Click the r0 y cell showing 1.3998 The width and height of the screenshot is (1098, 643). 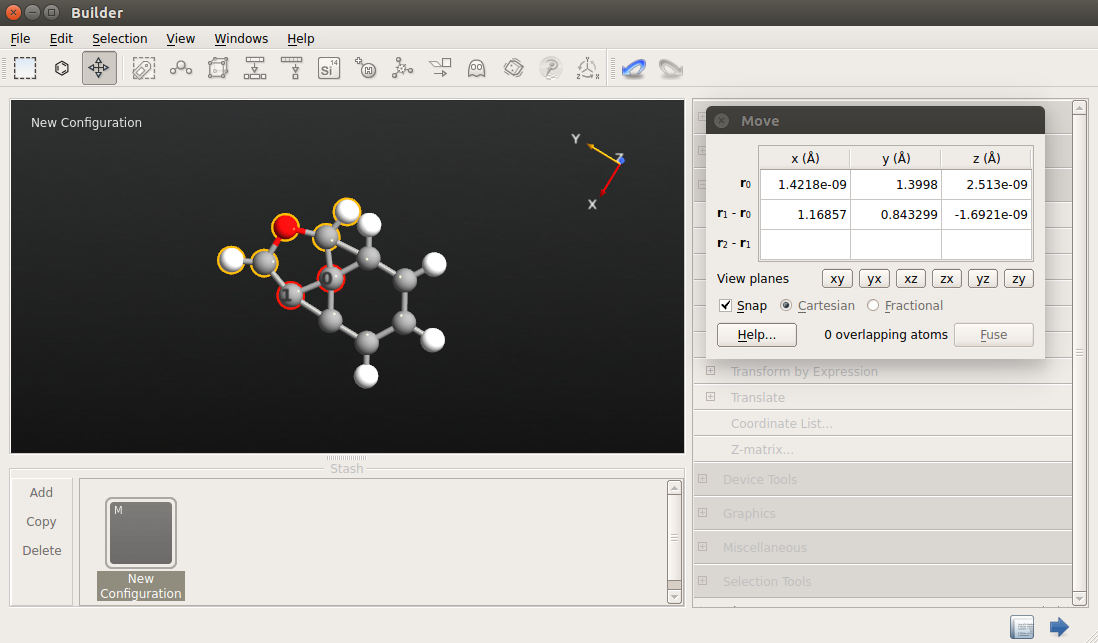pos(896,185)
